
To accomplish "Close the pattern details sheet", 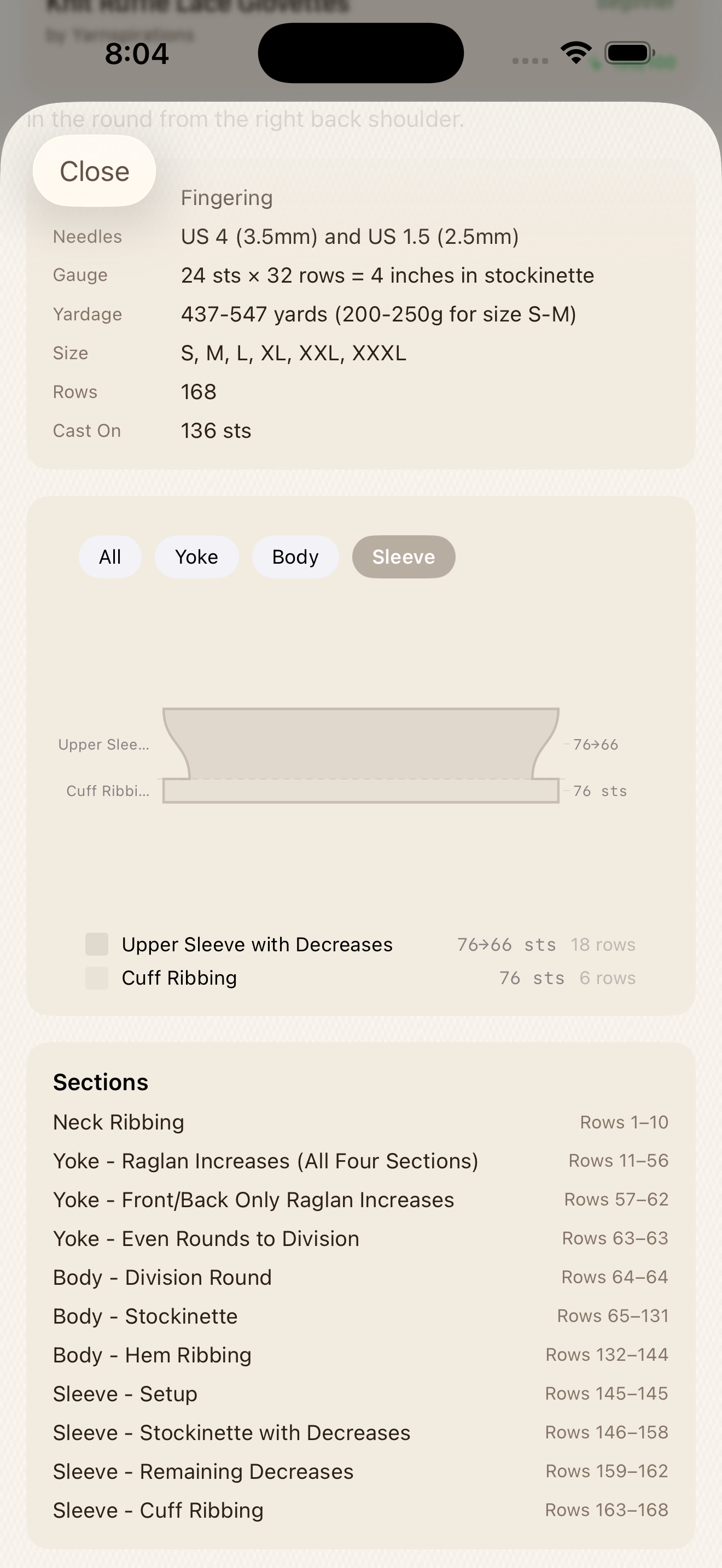I will pos(95,171).
